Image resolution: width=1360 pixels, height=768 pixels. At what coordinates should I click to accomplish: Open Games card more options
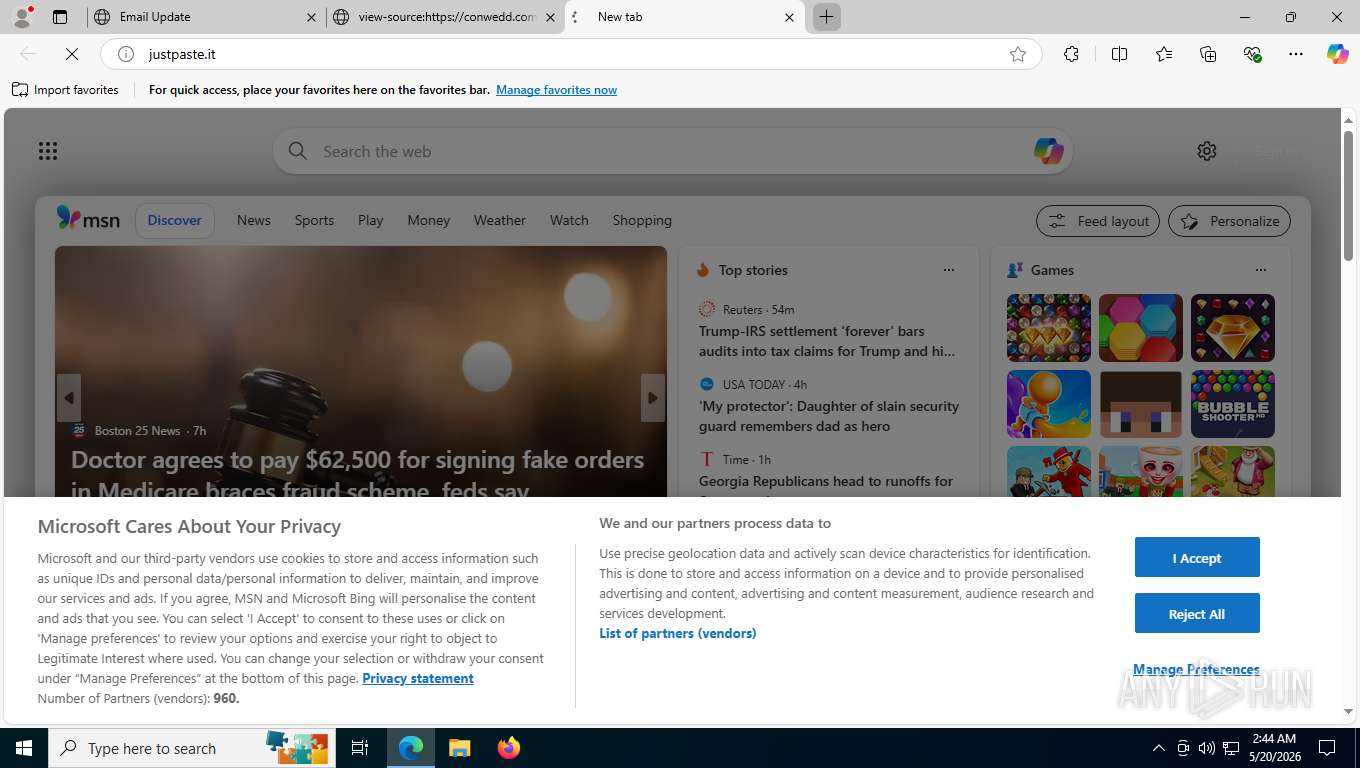tap(1261, 270)
